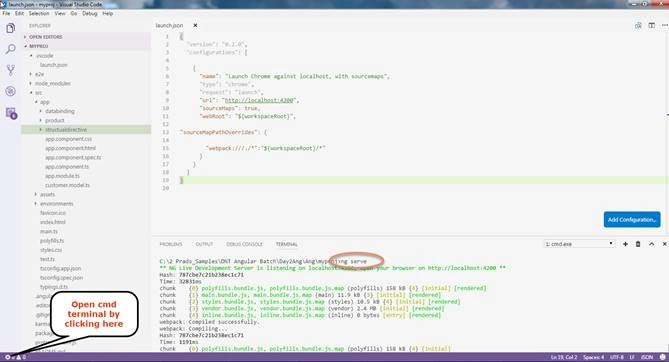
Task: Open the Edit menu
Action: (19, 14)
